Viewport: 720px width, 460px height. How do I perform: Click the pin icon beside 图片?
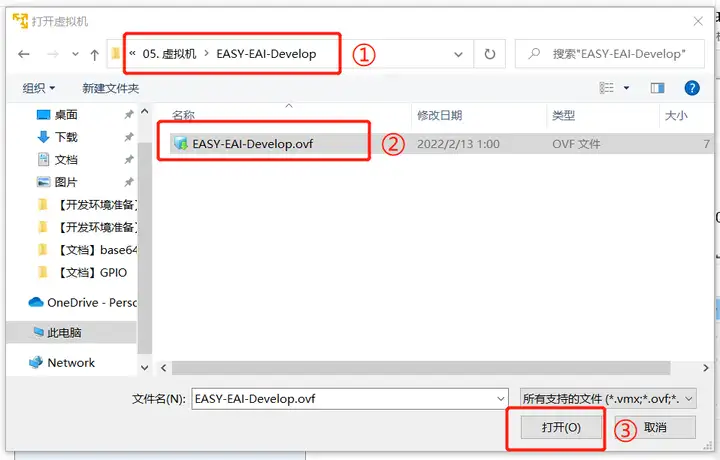coord(129,182)
